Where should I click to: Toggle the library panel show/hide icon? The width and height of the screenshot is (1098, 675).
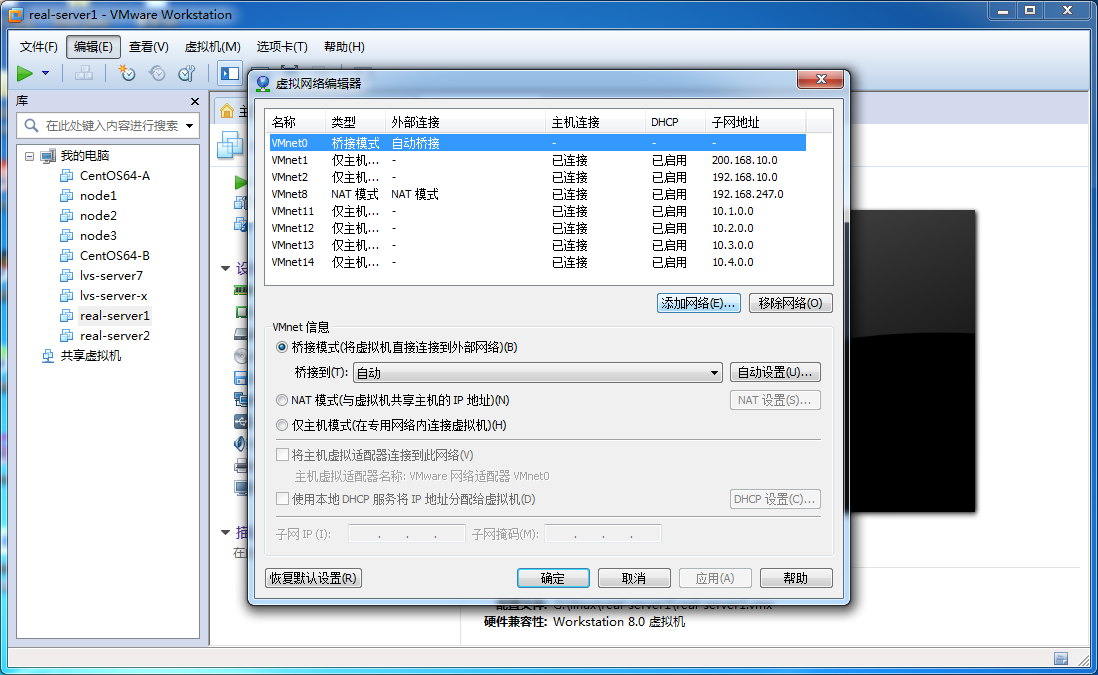229,73
